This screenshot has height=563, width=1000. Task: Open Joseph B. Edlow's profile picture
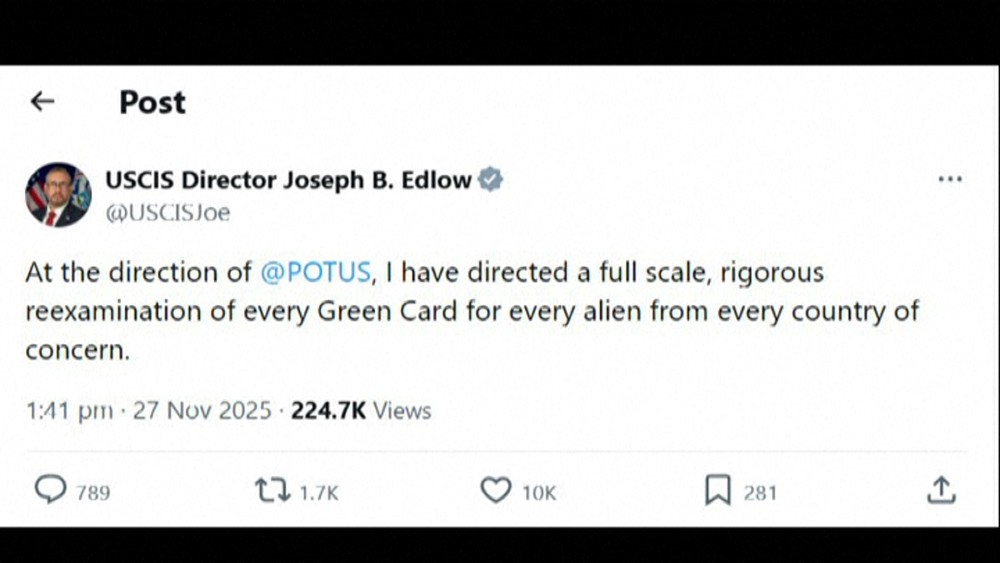(57, 194)
